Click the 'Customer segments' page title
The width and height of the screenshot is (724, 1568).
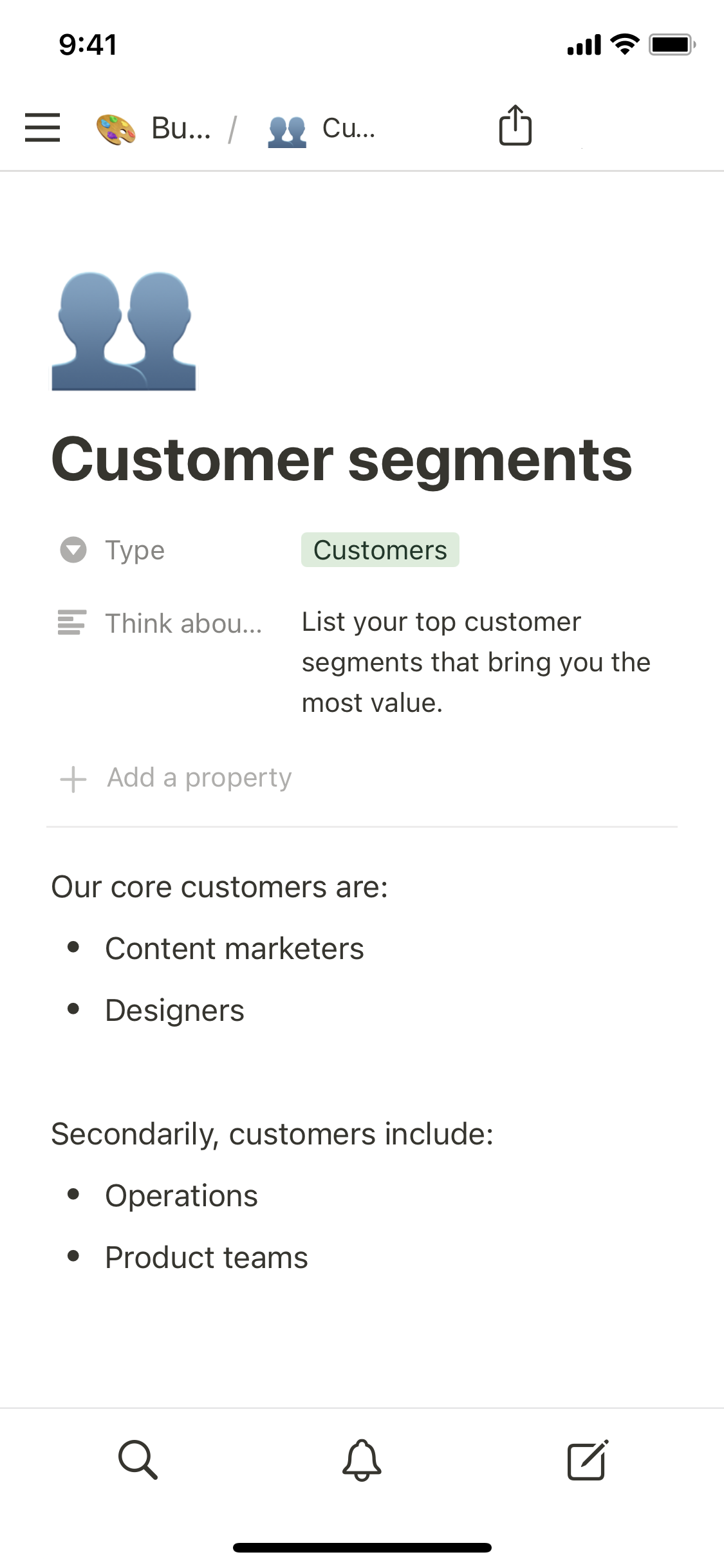[x=341, y=460]
